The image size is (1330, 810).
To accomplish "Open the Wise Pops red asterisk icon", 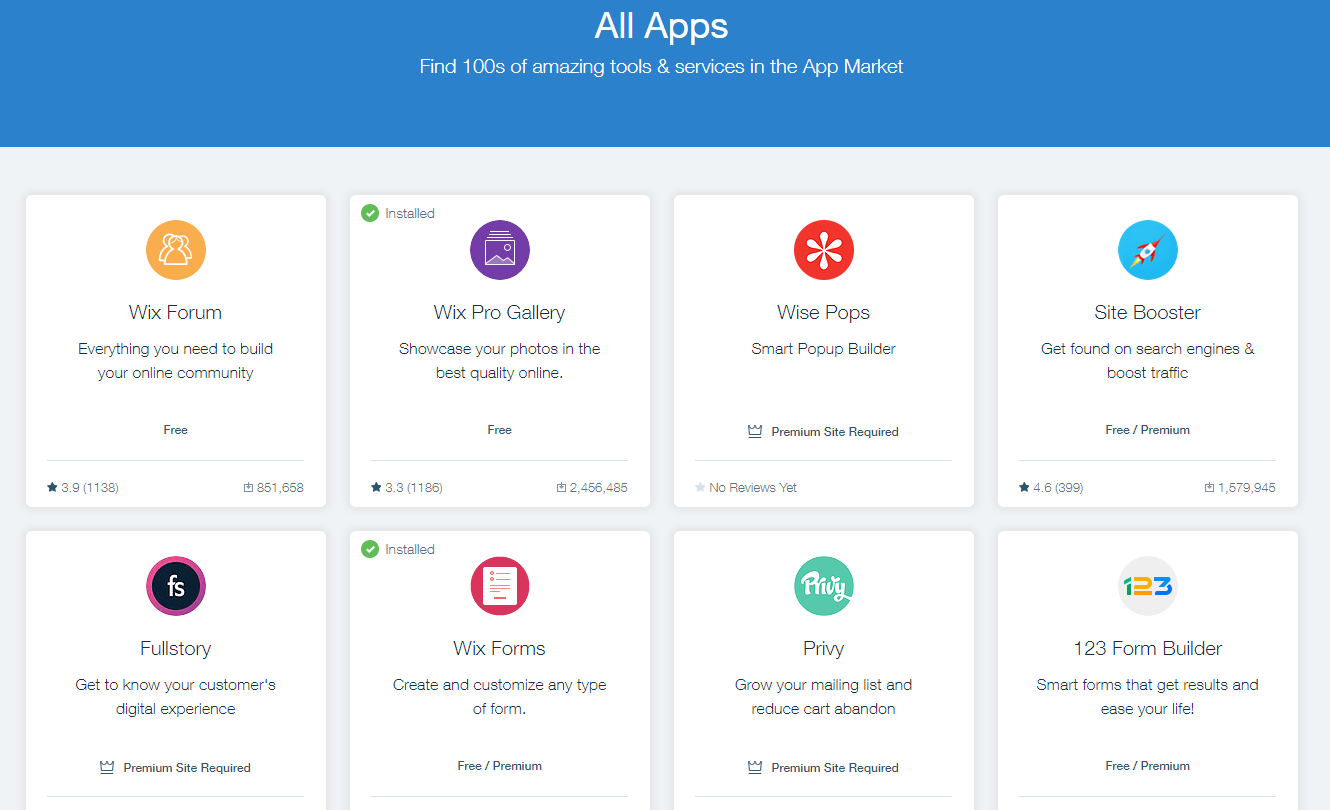I will click(824, 250).
